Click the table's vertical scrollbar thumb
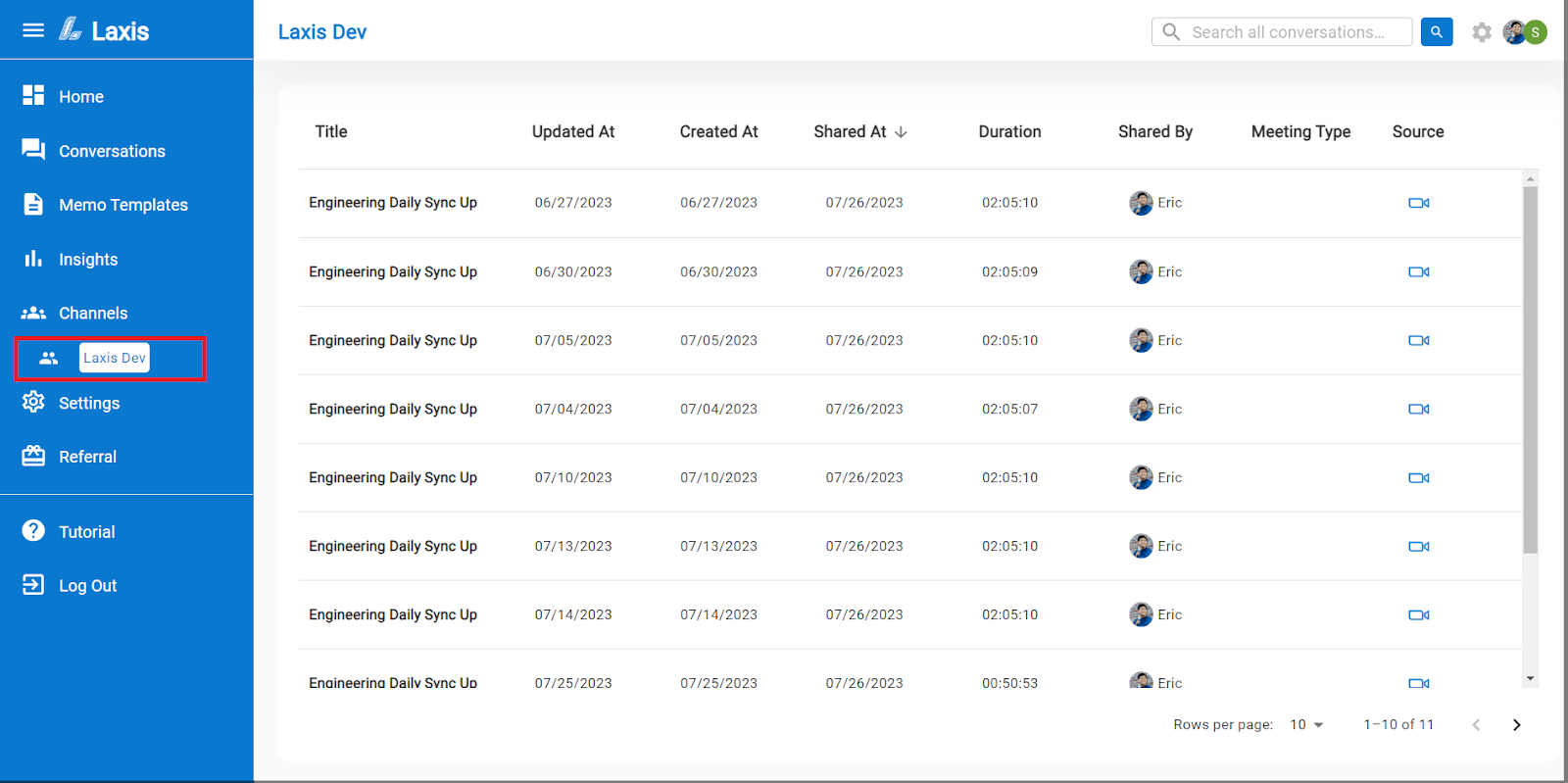 pos(1530,369)
